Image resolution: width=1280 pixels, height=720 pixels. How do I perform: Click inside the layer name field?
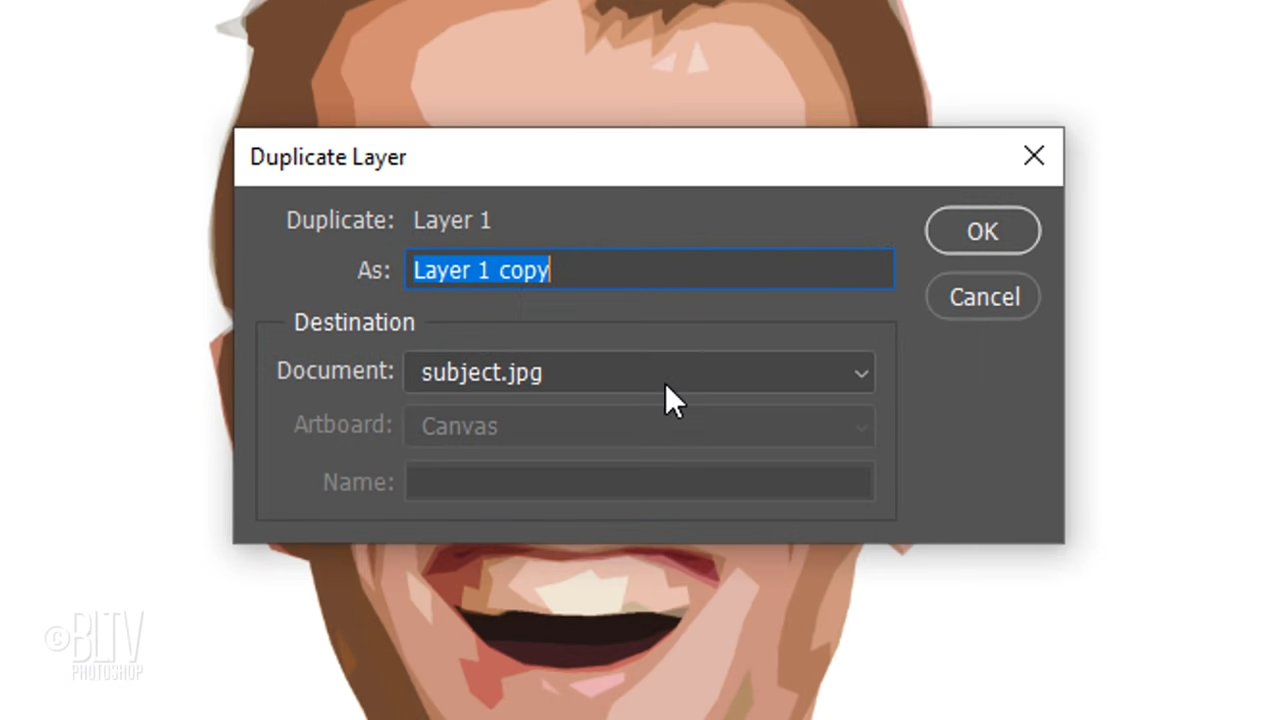pyautogui.click(x=650, y=270)
